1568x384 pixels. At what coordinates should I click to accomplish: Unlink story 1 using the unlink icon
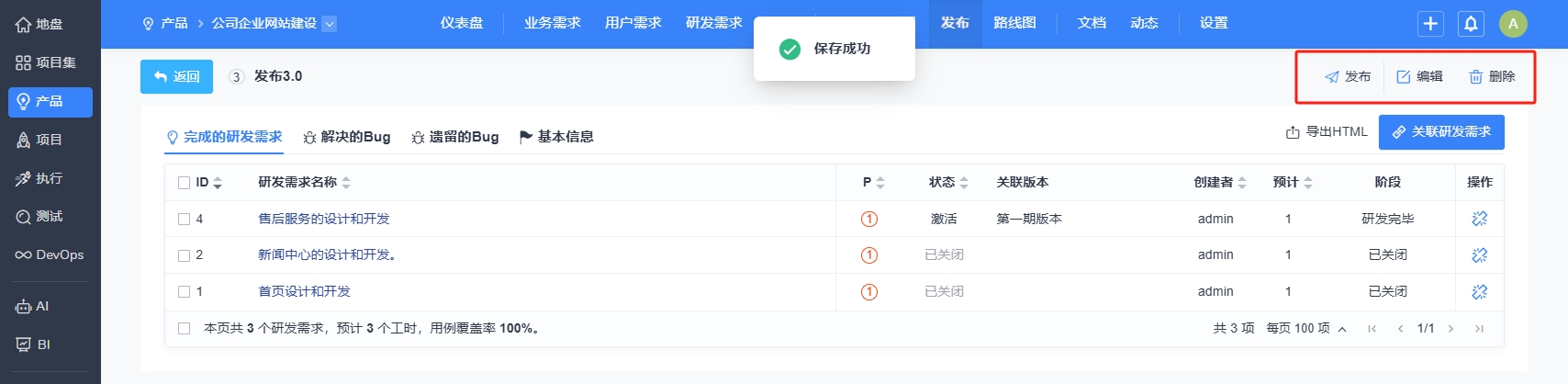click(1479, 291)
